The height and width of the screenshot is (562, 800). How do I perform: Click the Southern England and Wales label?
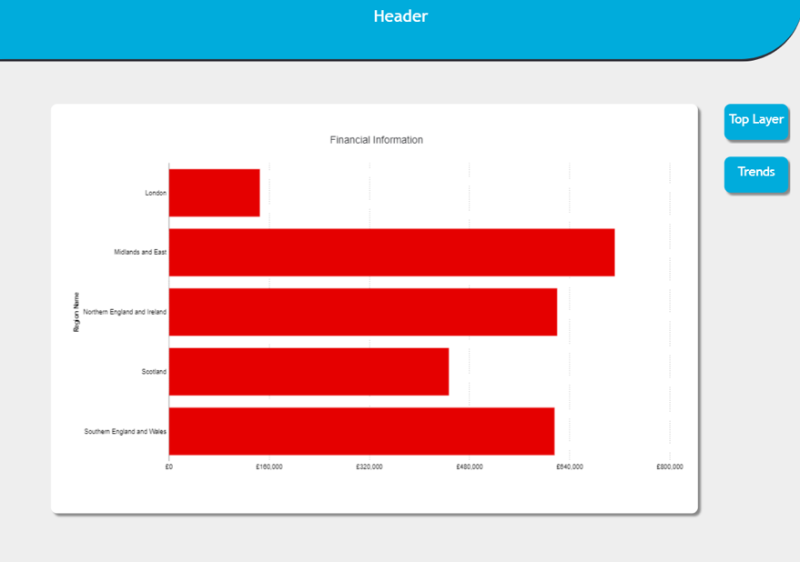pos(125,432)
